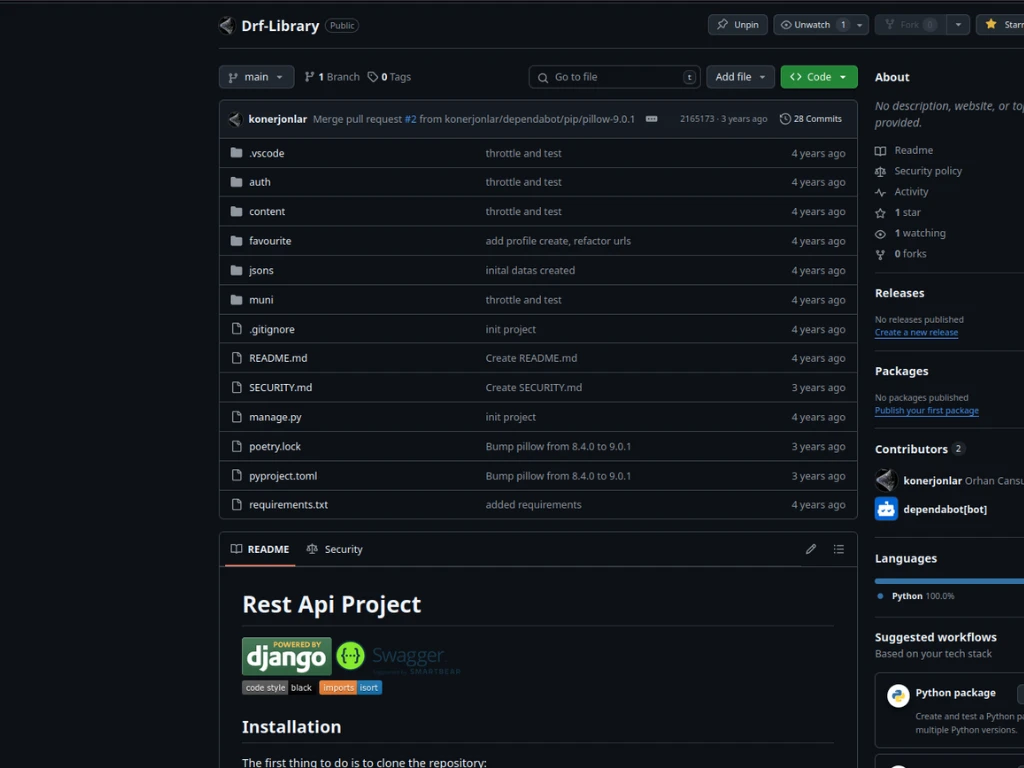Screen dimensions: 1024x768
Task: Select the README tab
Action: coord(260,549)
